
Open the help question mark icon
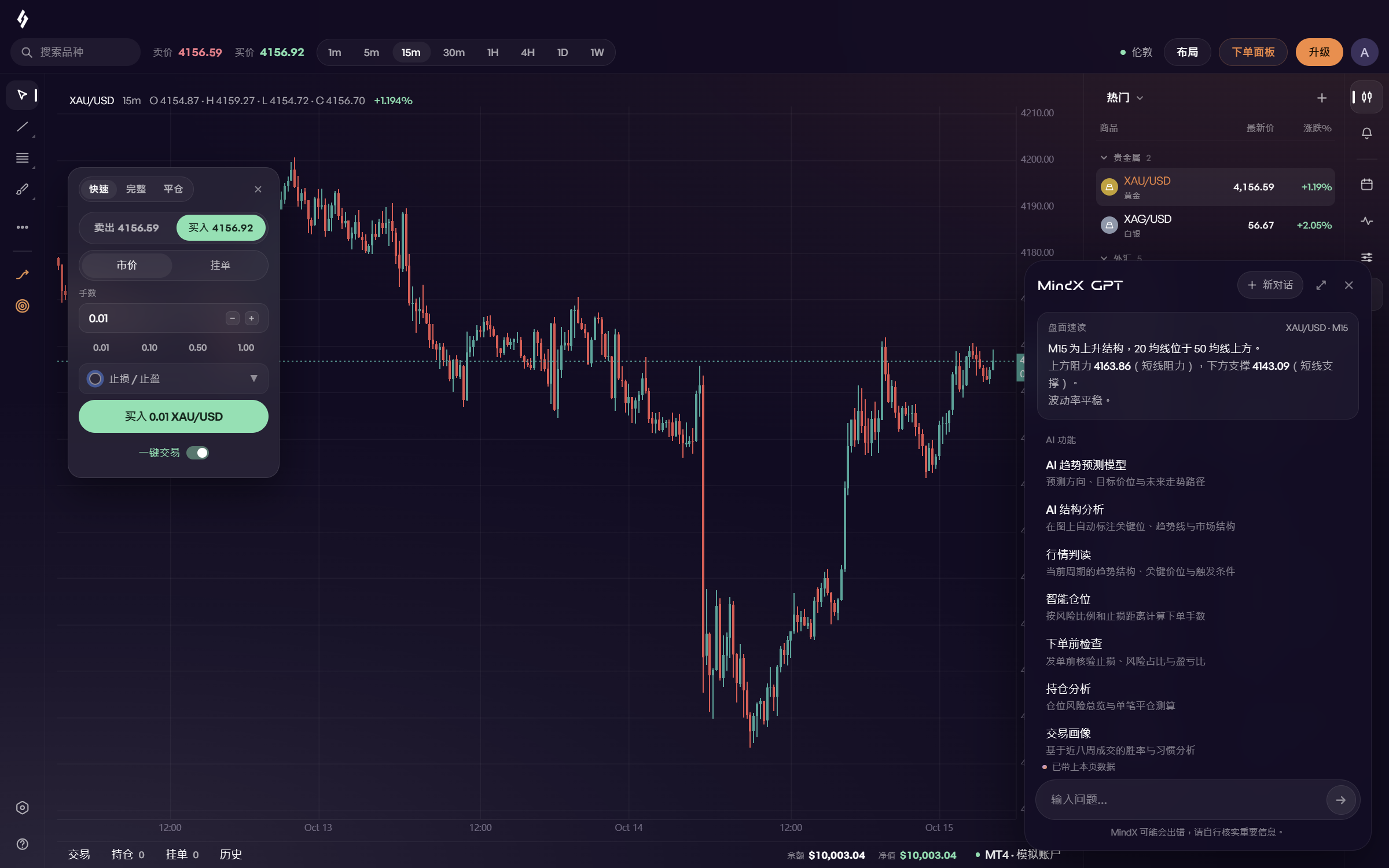(22, 844)
